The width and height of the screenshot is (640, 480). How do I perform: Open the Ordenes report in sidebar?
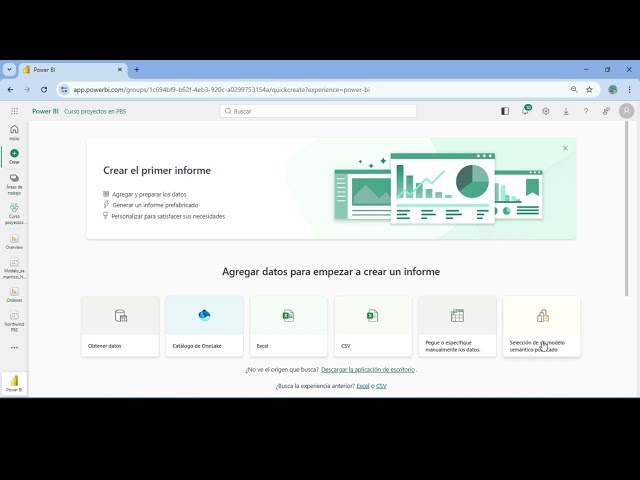coord(14,295)
